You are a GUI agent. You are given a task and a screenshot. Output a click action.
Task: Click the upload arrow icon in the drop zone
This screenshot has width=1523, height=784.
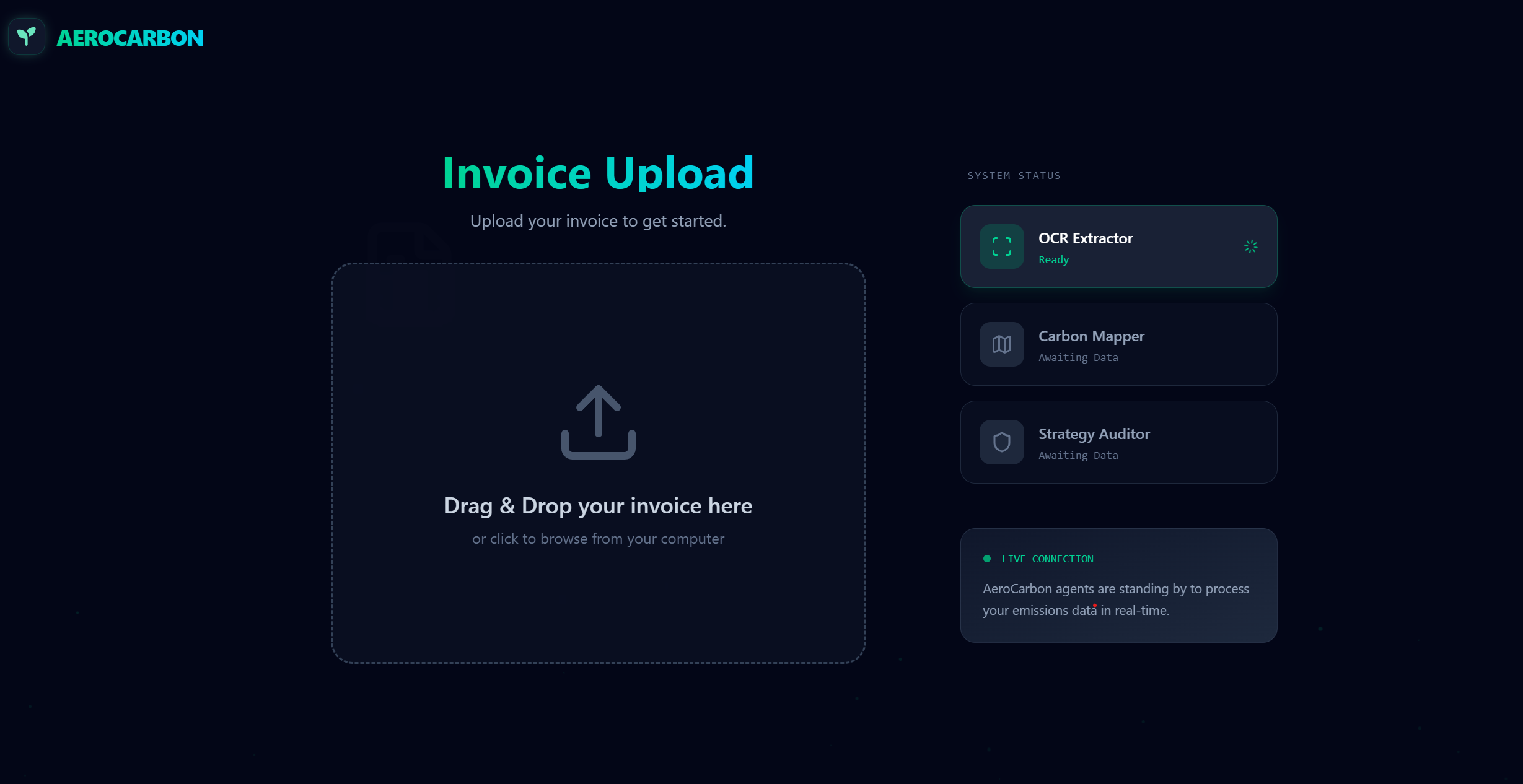point(598,422)
